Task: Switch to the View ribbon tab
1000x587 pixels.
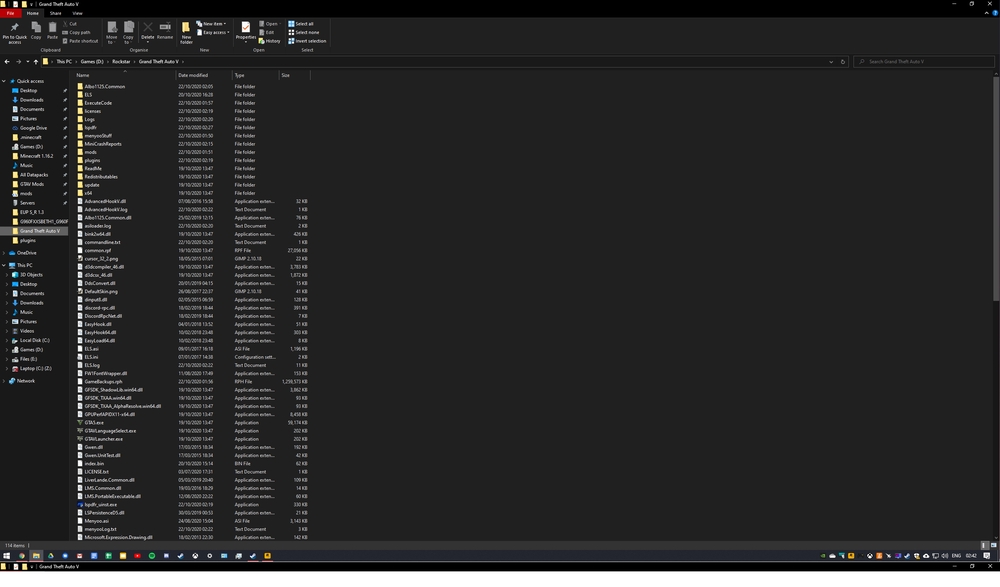Action: click(x=77, y=13)
